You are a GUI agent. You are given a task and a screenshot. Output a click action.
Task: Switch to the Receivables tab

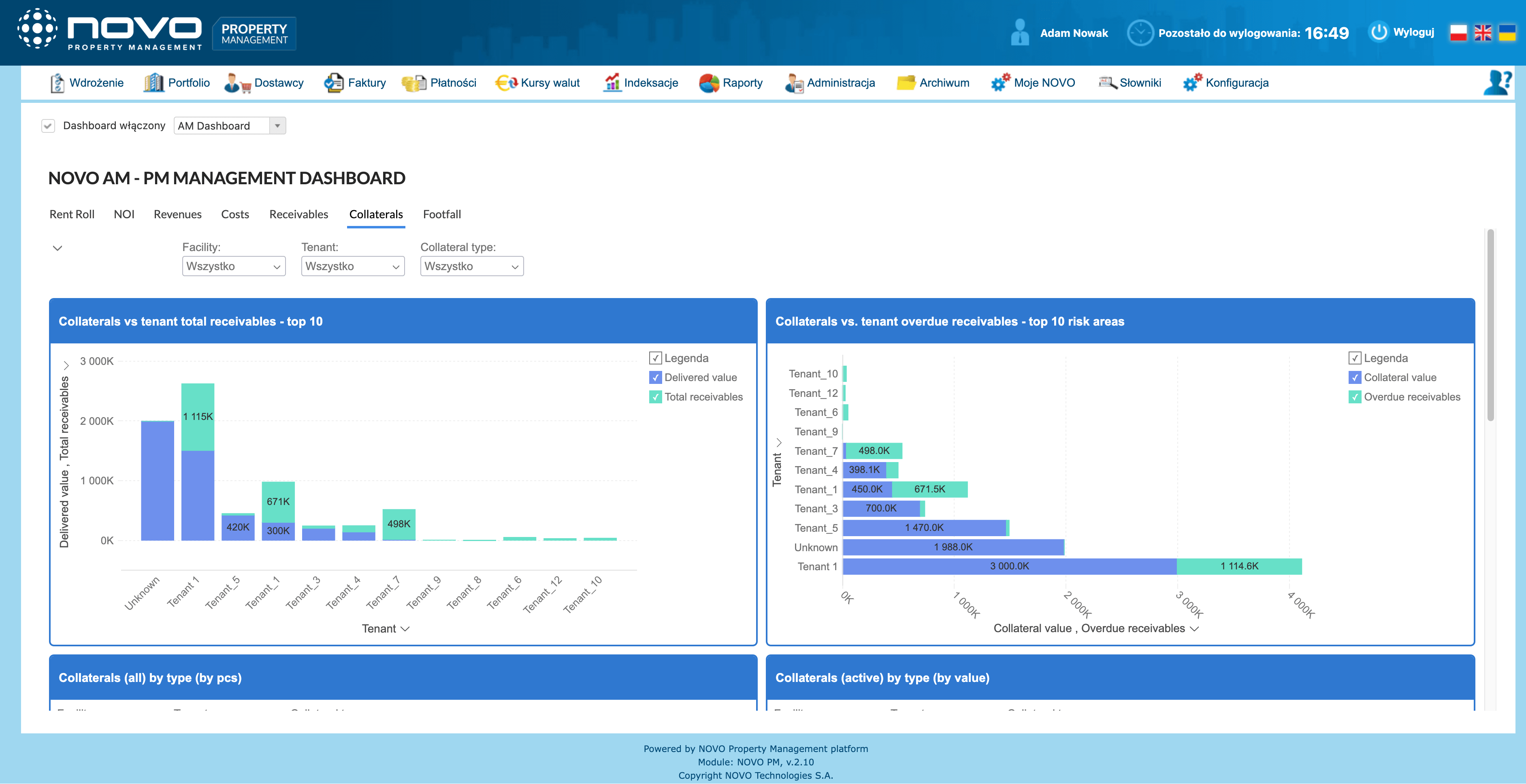point(298,214)
